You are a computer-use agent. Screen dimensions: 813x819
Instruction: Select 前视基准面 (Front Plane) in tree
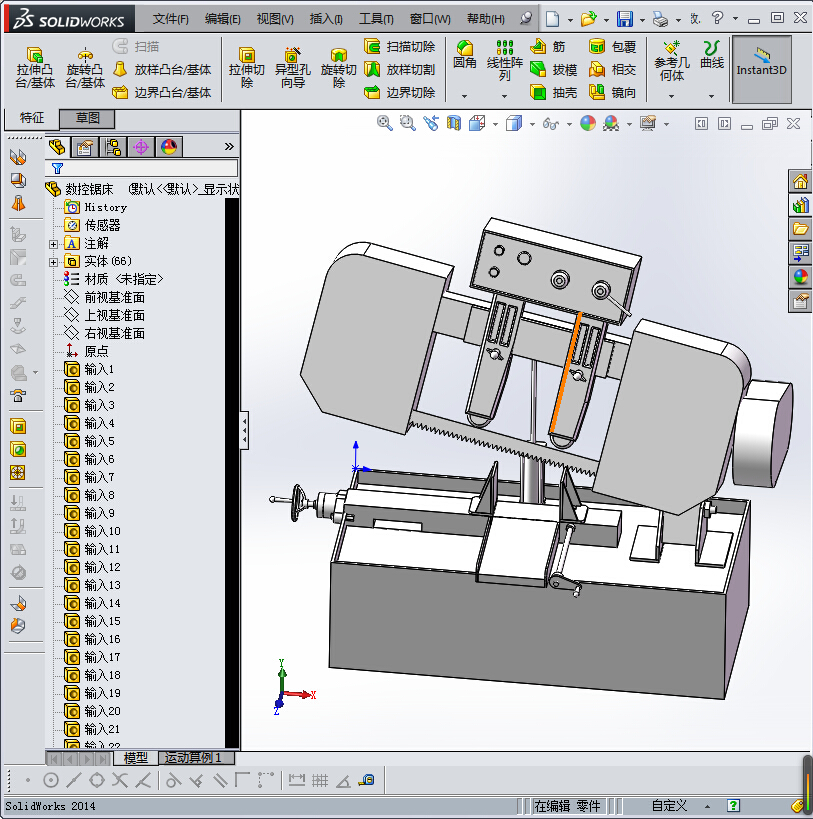(x=104, y=298)
